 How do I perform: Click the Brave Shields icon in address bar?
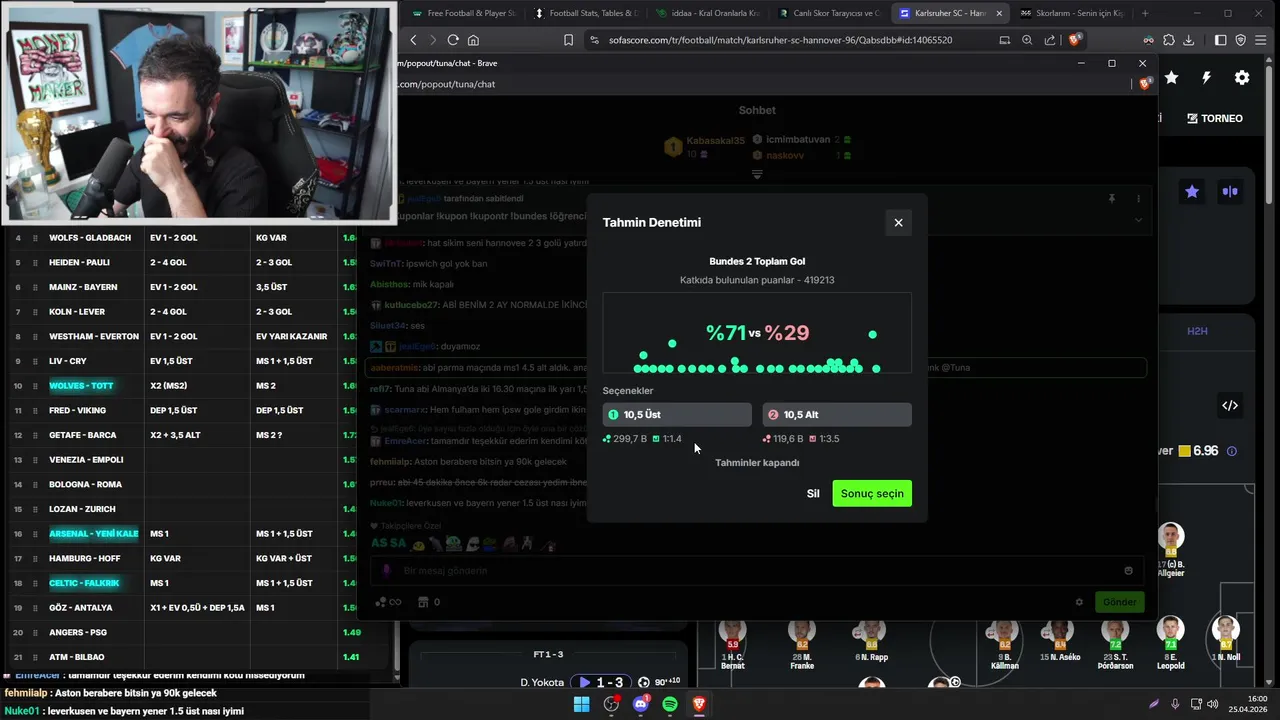pyautogui.click(x=1075, y=40)
